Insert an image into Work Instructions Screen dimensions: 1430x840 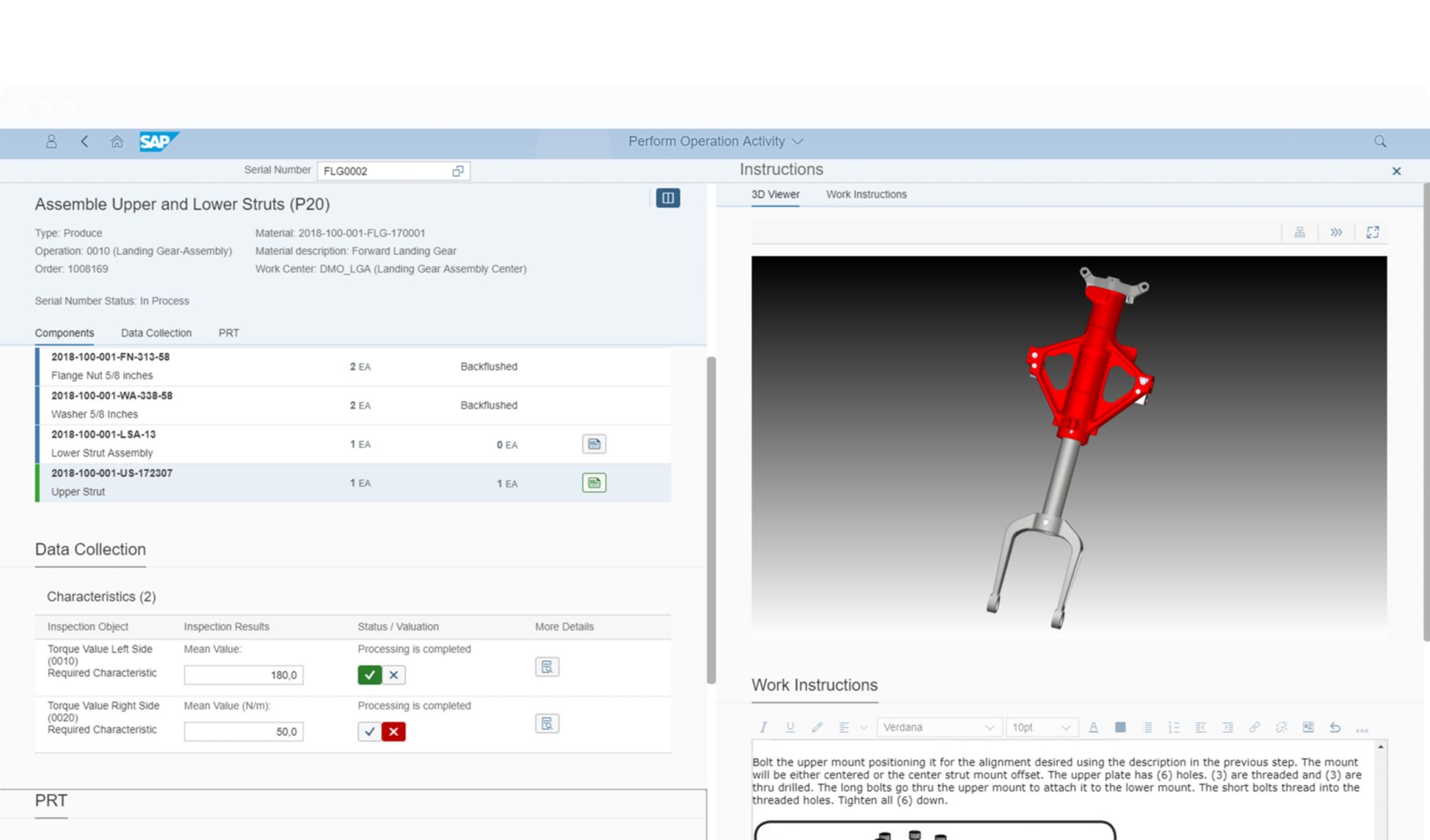(x=1309, y=727)
